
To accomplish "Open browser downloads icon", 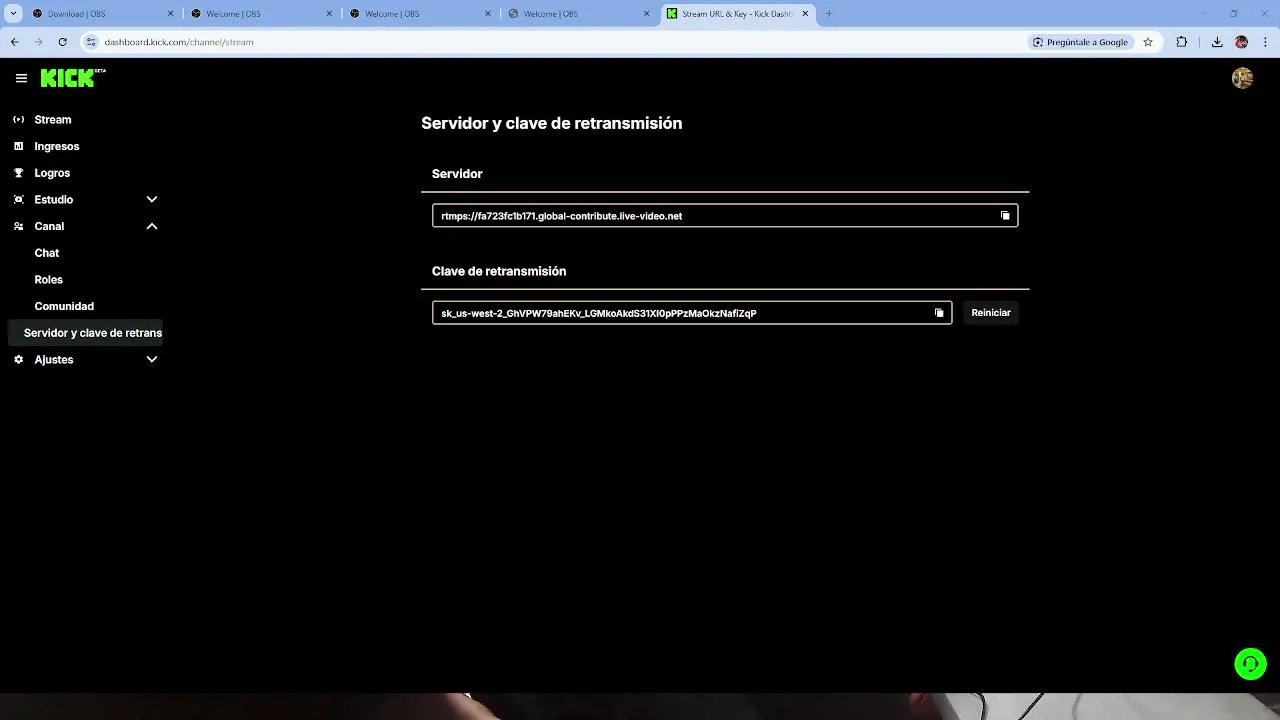I will (1217, 42).
